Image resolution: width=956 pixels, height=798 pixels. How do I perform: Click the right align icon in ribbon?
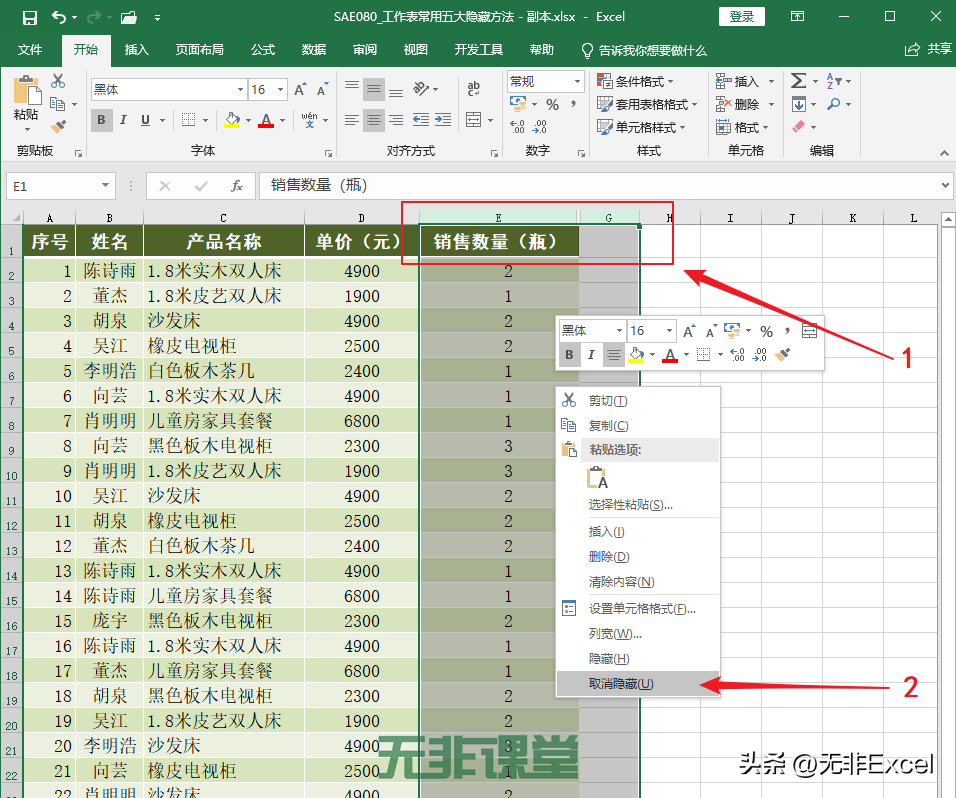396,119
